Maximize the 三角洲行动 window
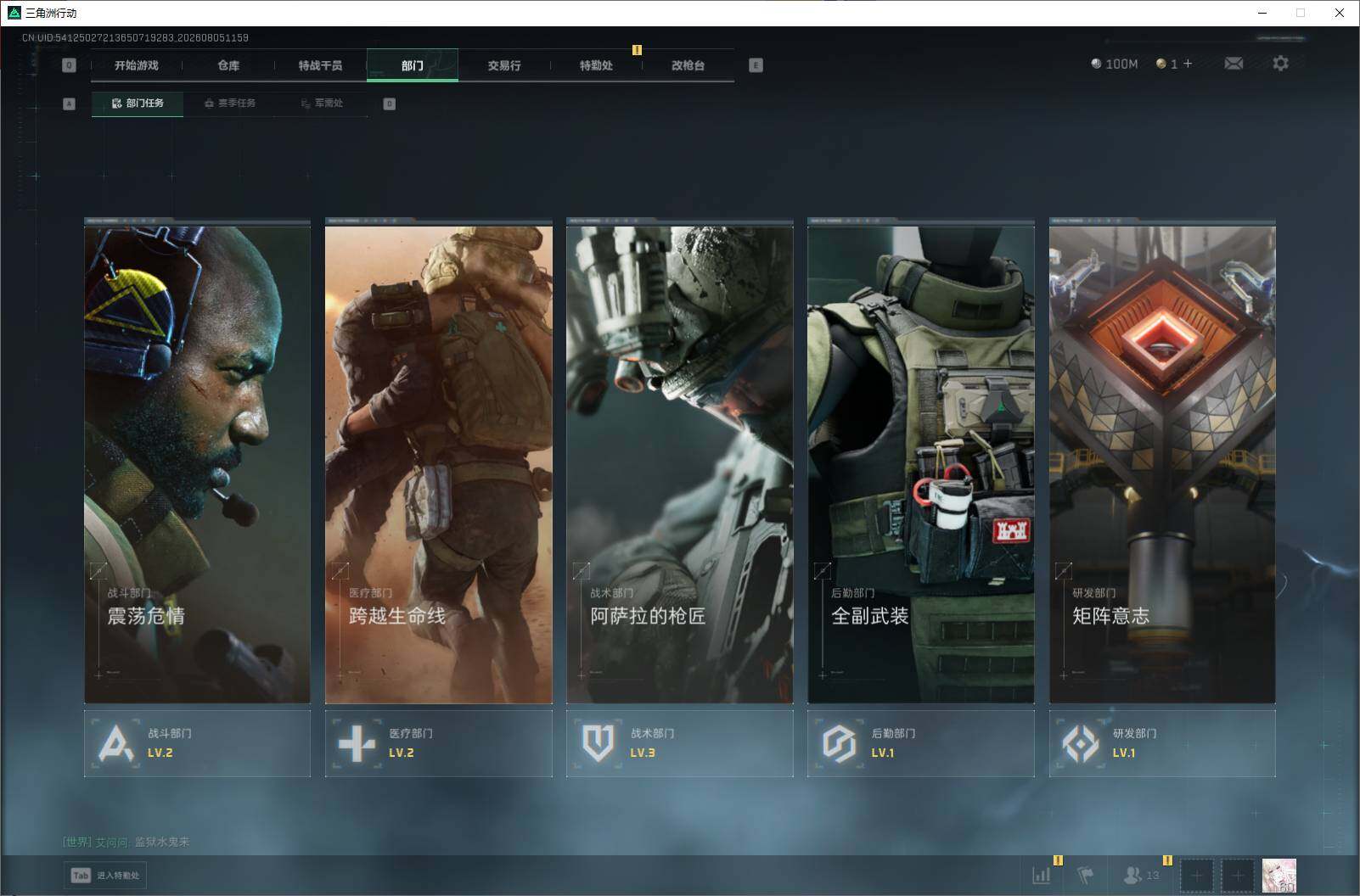 pyautogui.click(x=1301, y=13)
